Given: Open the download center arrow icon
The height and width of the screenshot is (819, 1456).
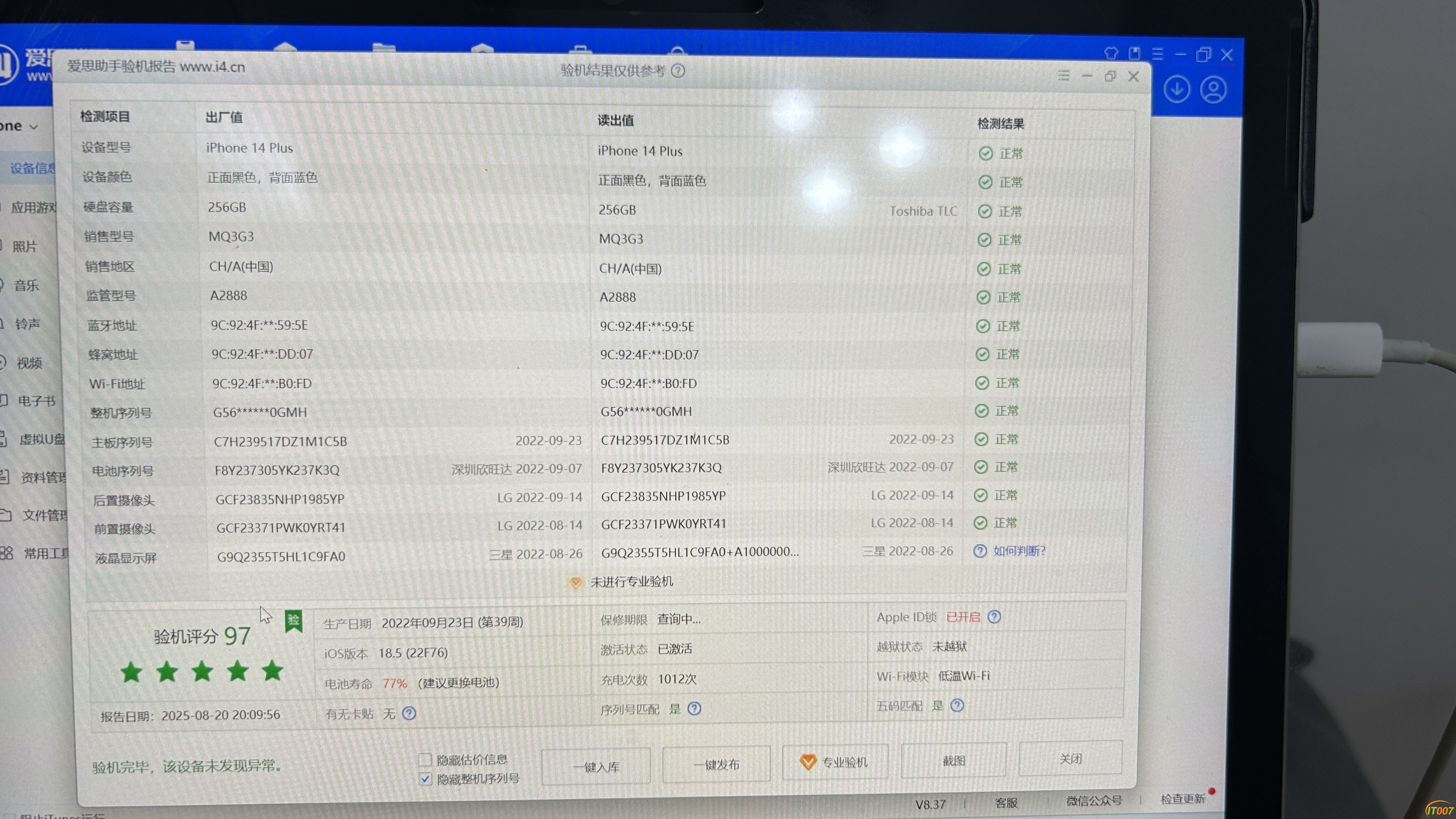Looking at the screenshot, I should (x=1177, y=89).
